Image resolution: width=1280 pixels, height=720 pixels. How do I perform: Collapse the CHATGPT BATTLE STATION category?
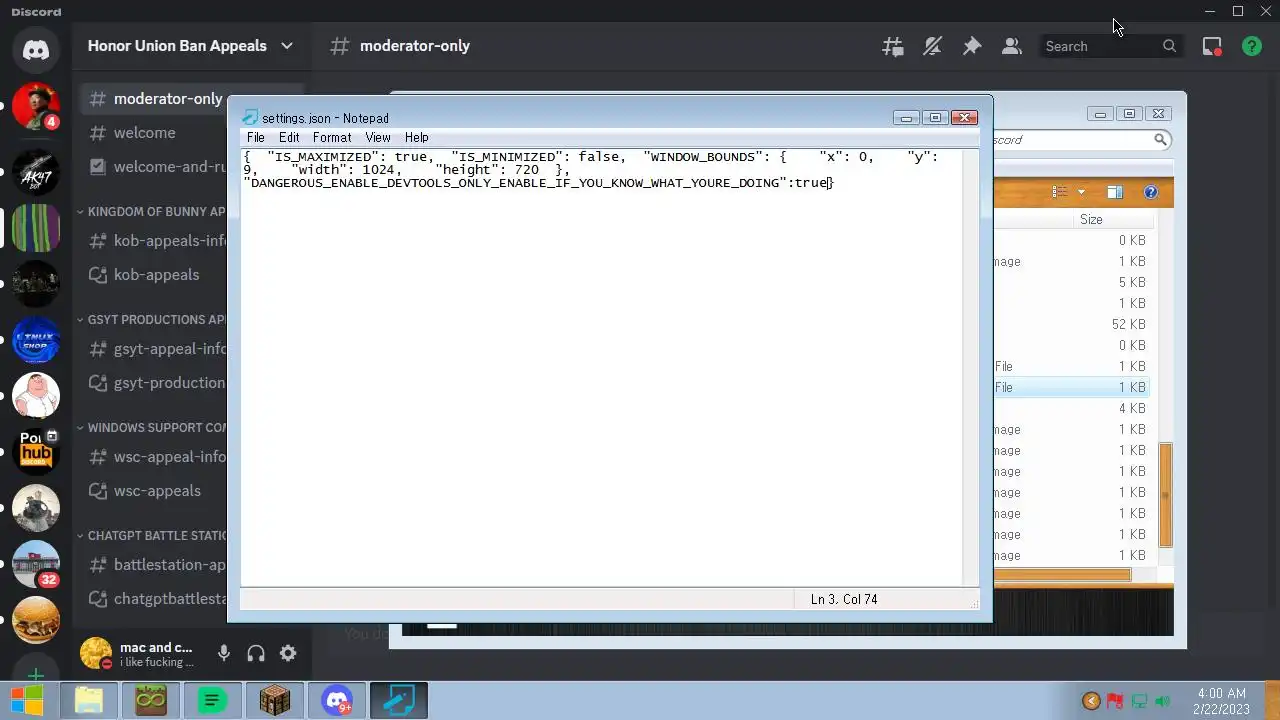(x=152, y=536)
